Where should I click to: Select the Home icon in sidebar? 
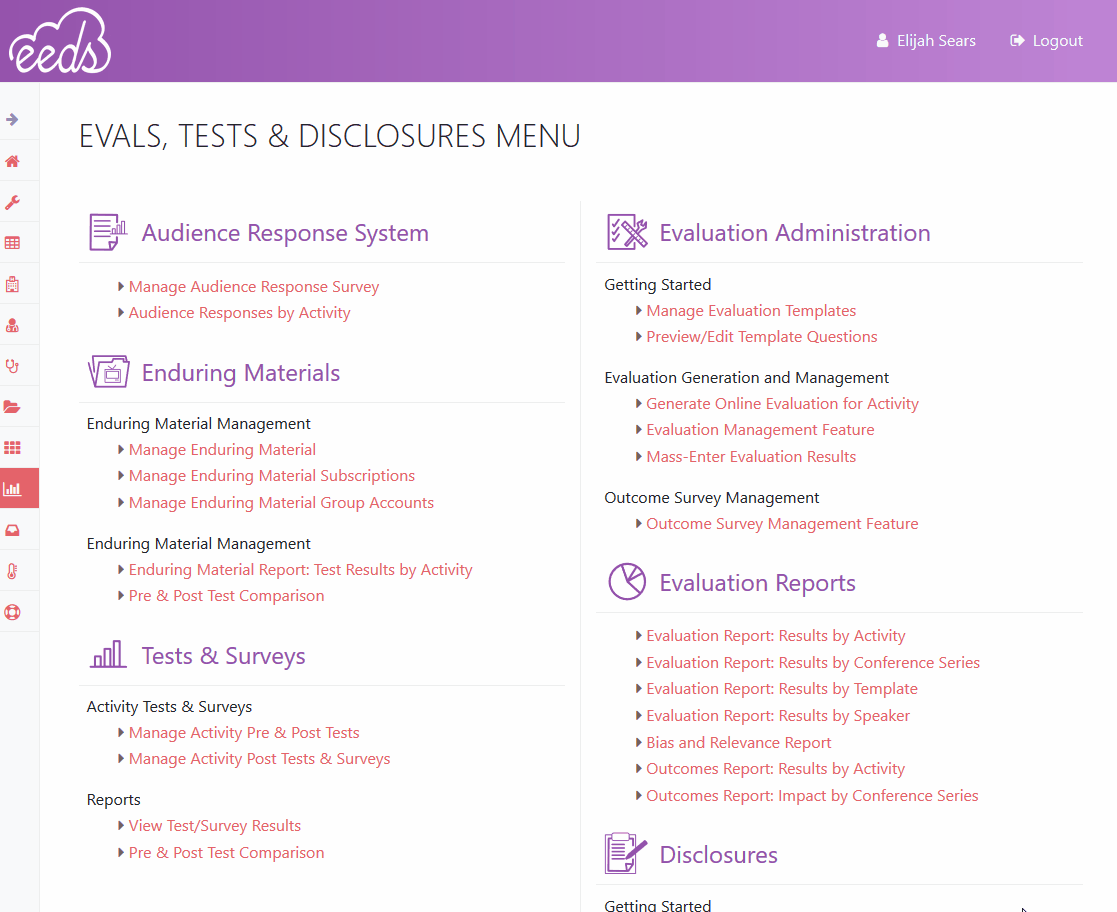coord(14,160)
